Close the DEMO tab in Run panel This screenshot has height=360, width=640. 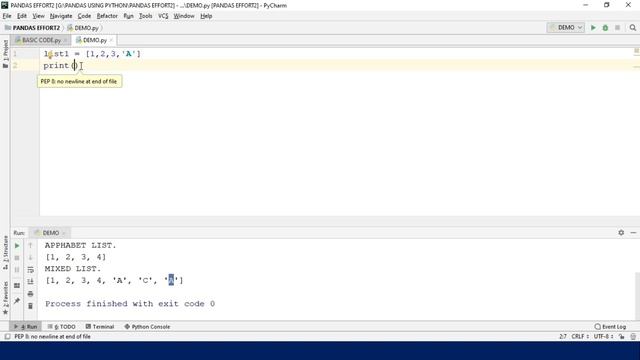[64, 233]
